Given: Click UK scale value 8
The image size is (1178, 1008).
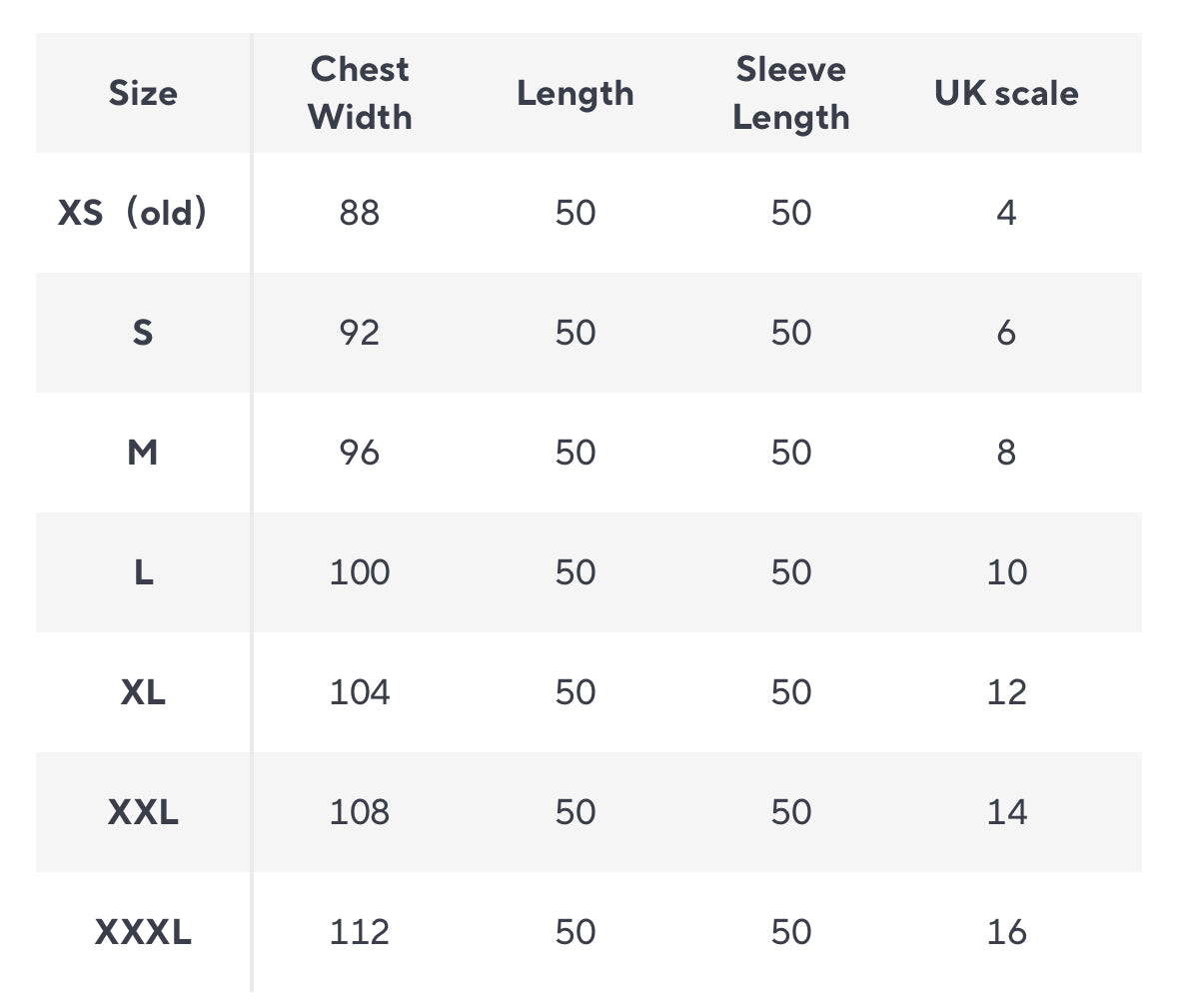Looking at the screenshot, I should (1006, 453).
